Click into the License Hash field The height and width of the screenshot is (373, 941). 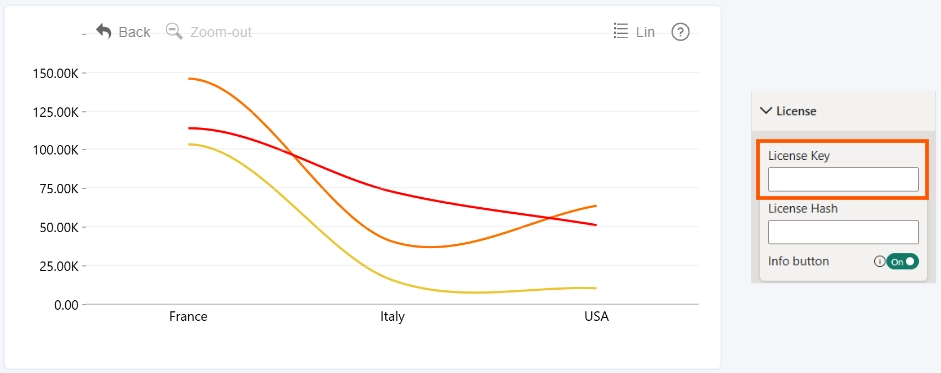pyautogui.click(x=843, y=232)
